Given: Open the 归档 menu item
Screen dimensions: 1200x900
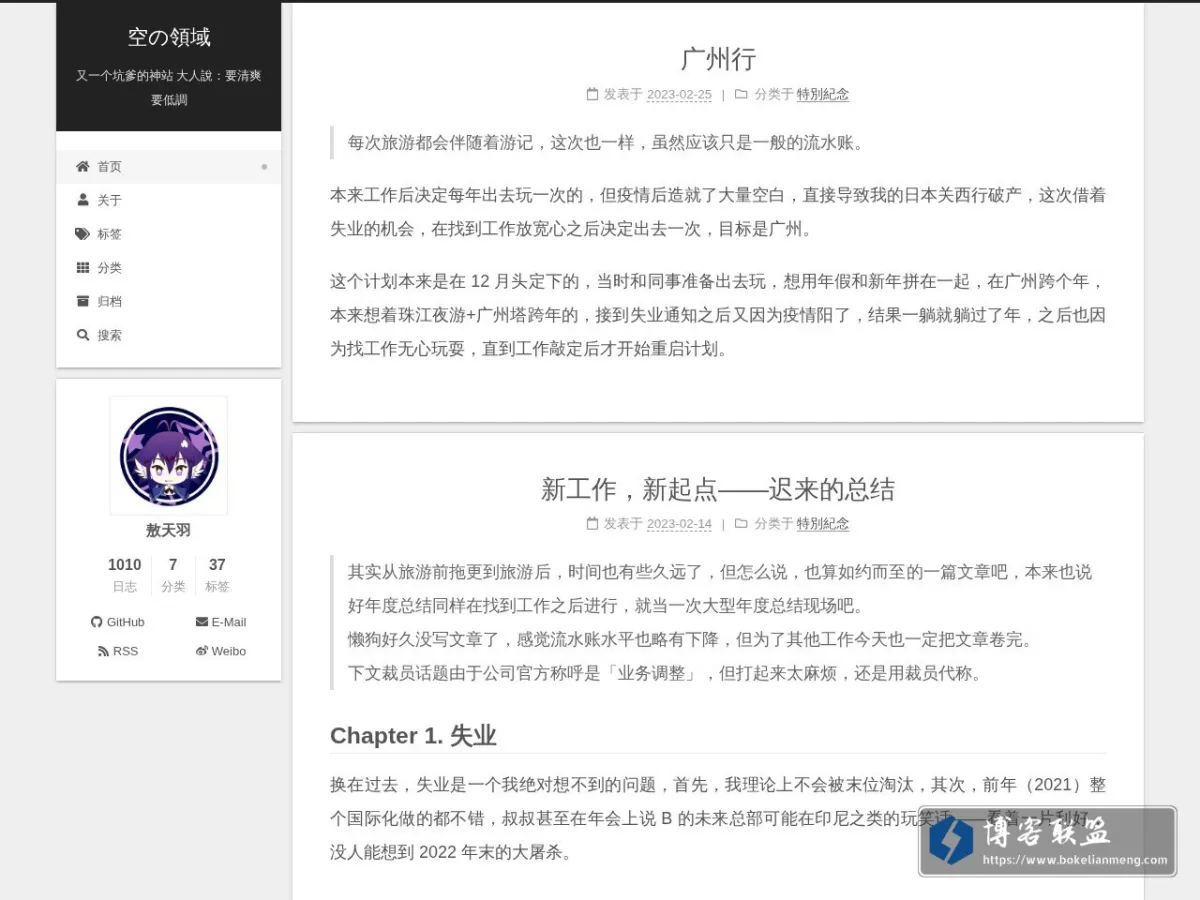Looking at the screenshot, I should [168, 301].
